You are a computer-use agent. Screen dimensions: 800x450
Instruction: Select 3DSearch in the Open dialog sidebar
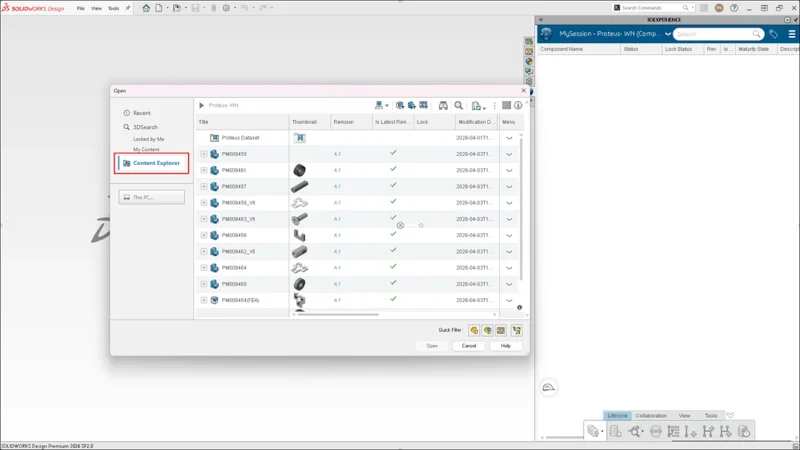pos(145,127)
